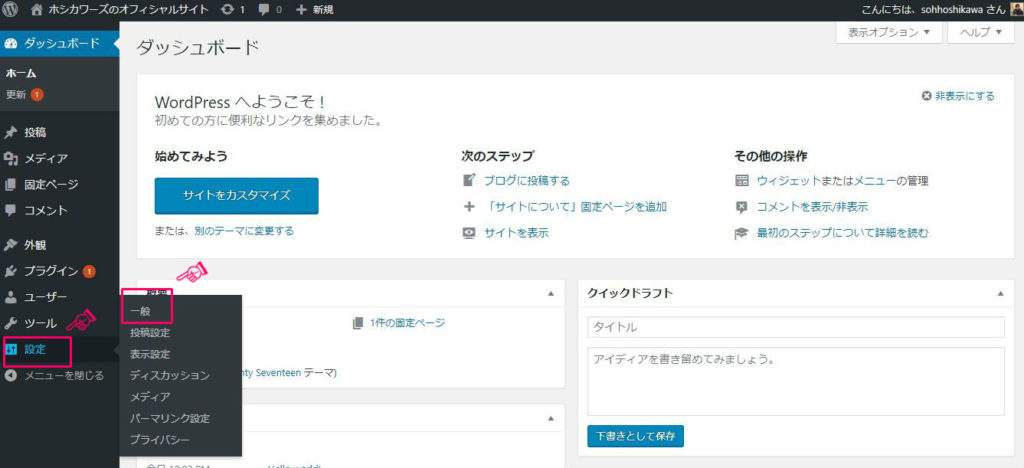Open the comments speech bubble icon
Viewport: 1024px width, 468px height.
tap(262, 10)
